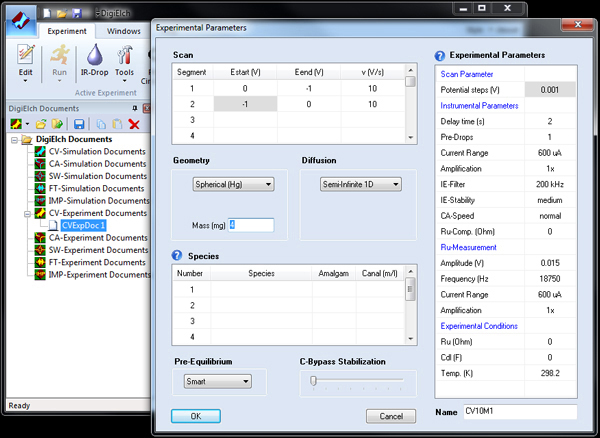
Task: Switch to the Windows ribbon tab
Action: (x=124, y=31)
